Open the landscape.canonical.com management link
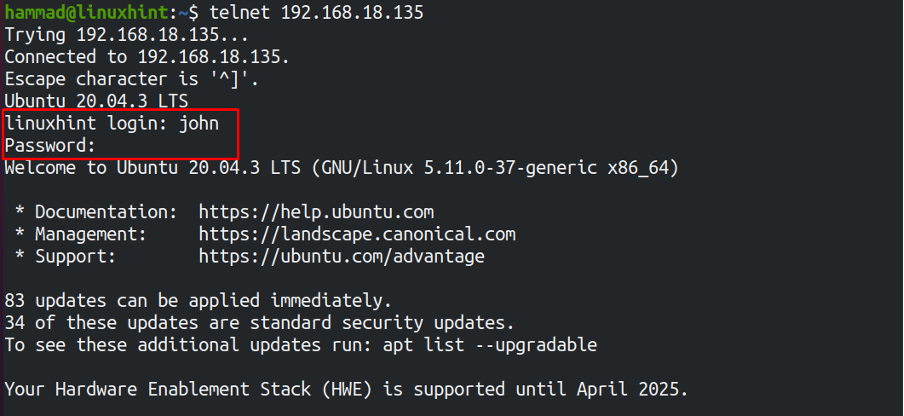The width and height of the screenshot is (904, 416). [x=357, y=235]
